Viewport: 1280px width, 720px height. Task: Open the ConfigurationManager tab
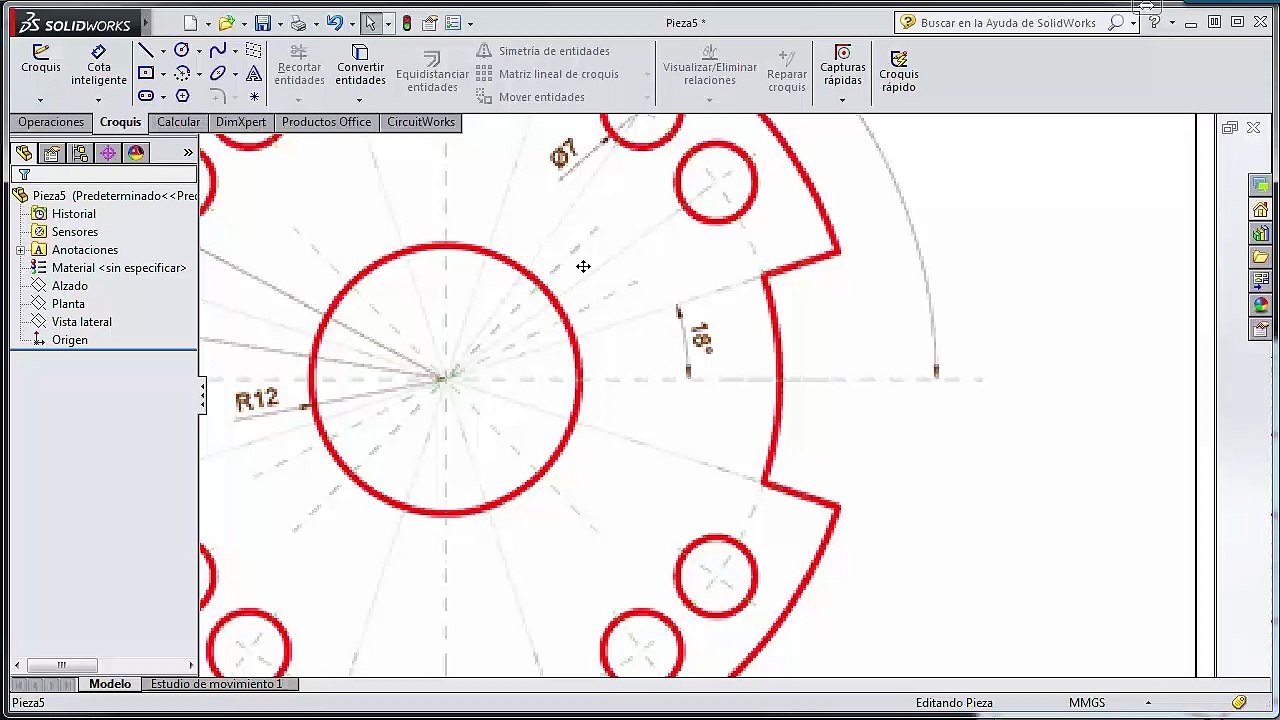pos(80,153)
